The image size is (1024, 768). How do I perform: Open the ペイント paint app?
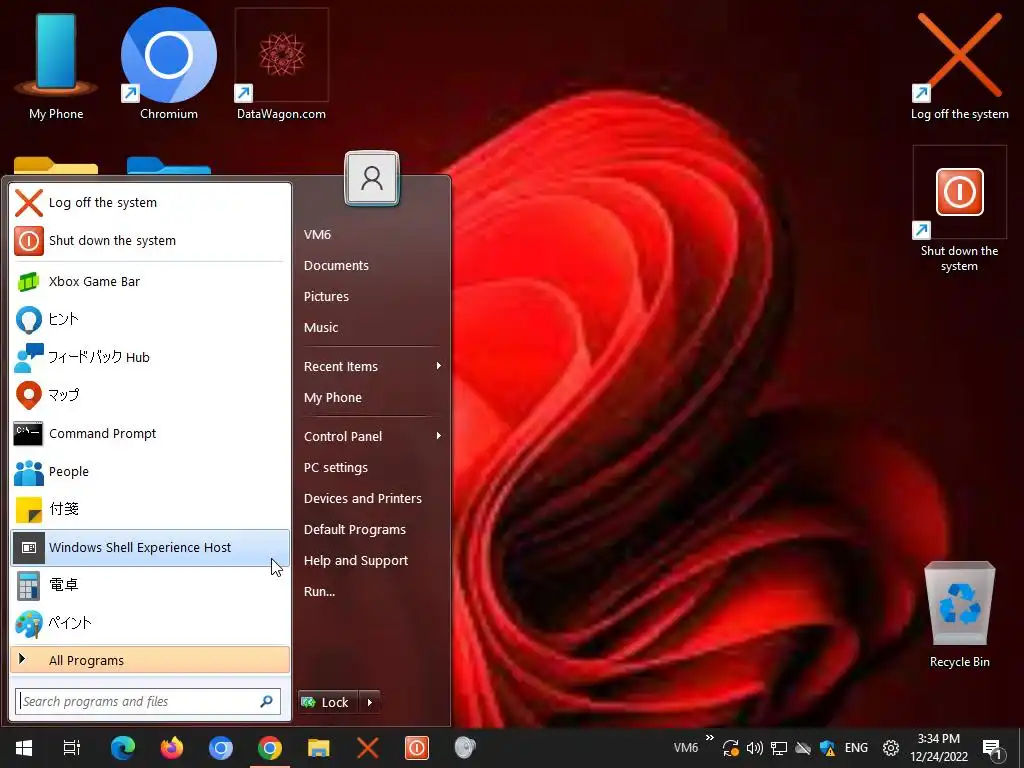coord(150,623)
